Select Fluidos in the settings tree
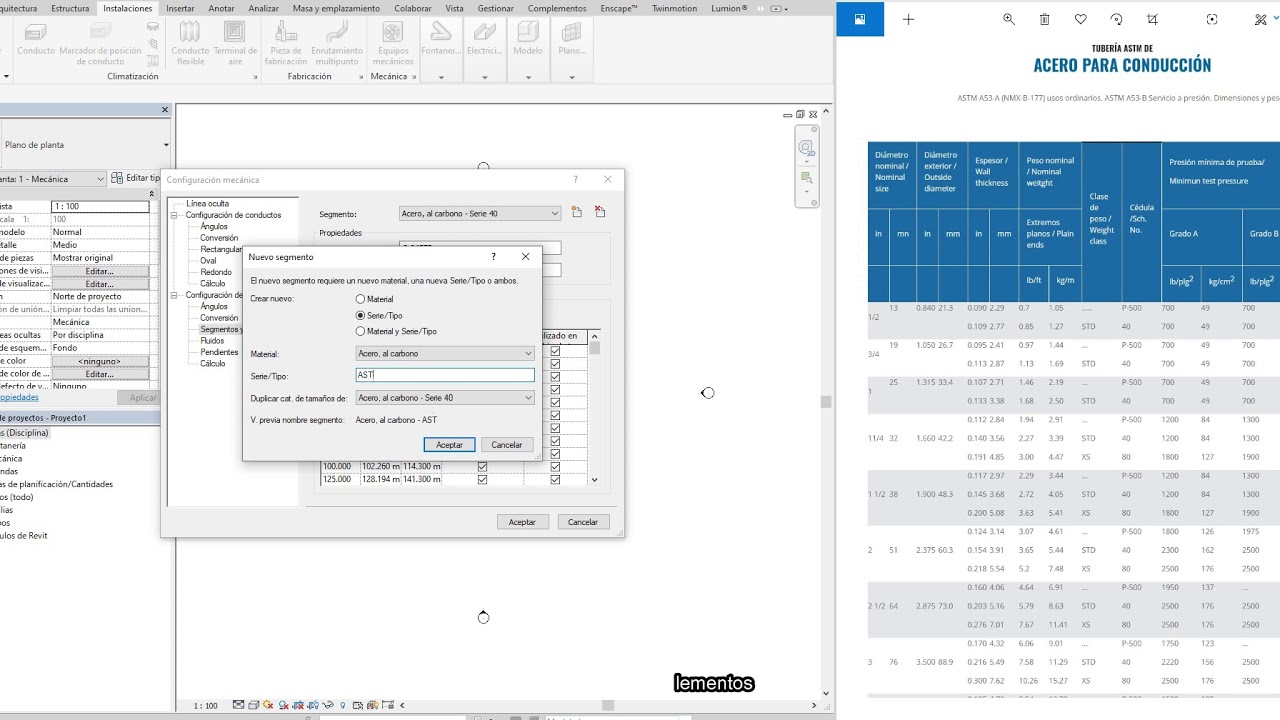 pos(212,341)
